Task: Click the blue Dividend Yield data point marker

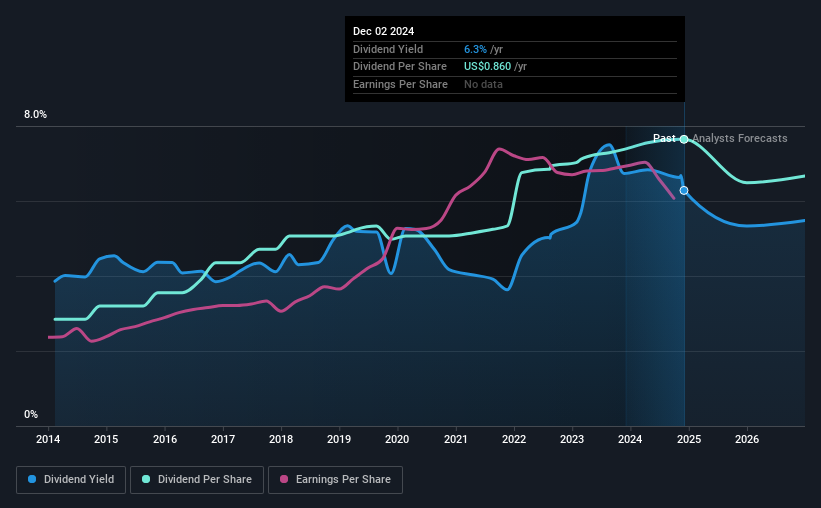Action: tap(684, 191)
